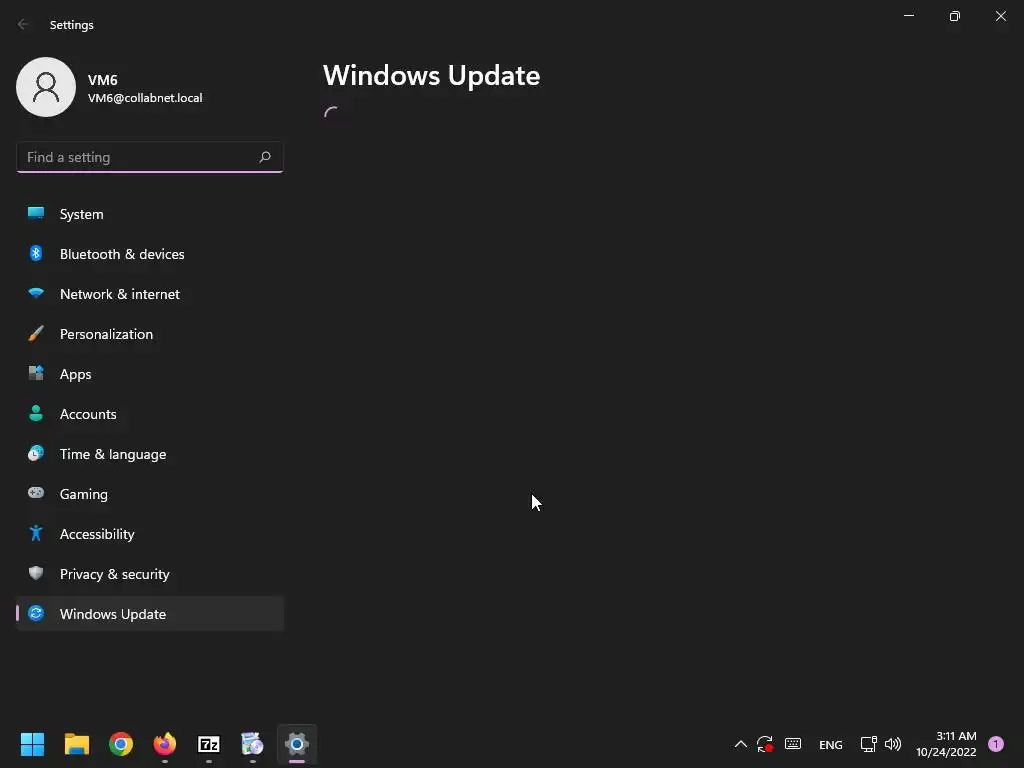Show hidden system tray icons chevron

pyautogui.click(x=741, y=744)
